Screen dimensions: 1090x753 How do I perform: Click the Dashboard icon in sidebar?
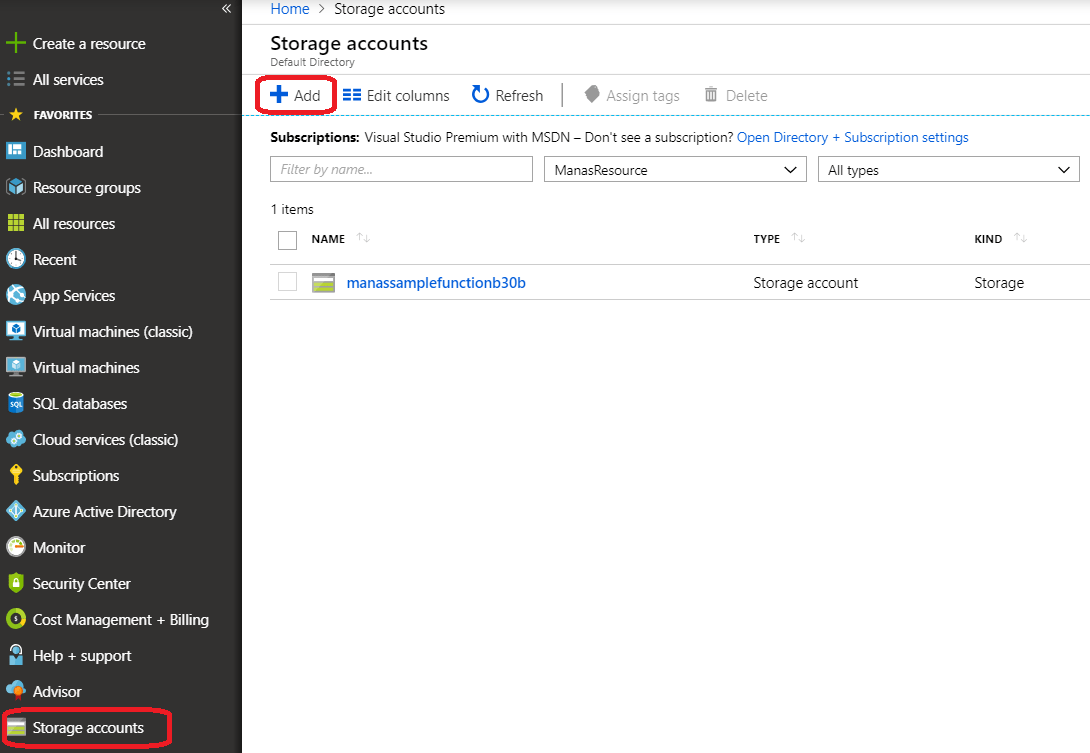pyautogui.click(x=15, y=151)
